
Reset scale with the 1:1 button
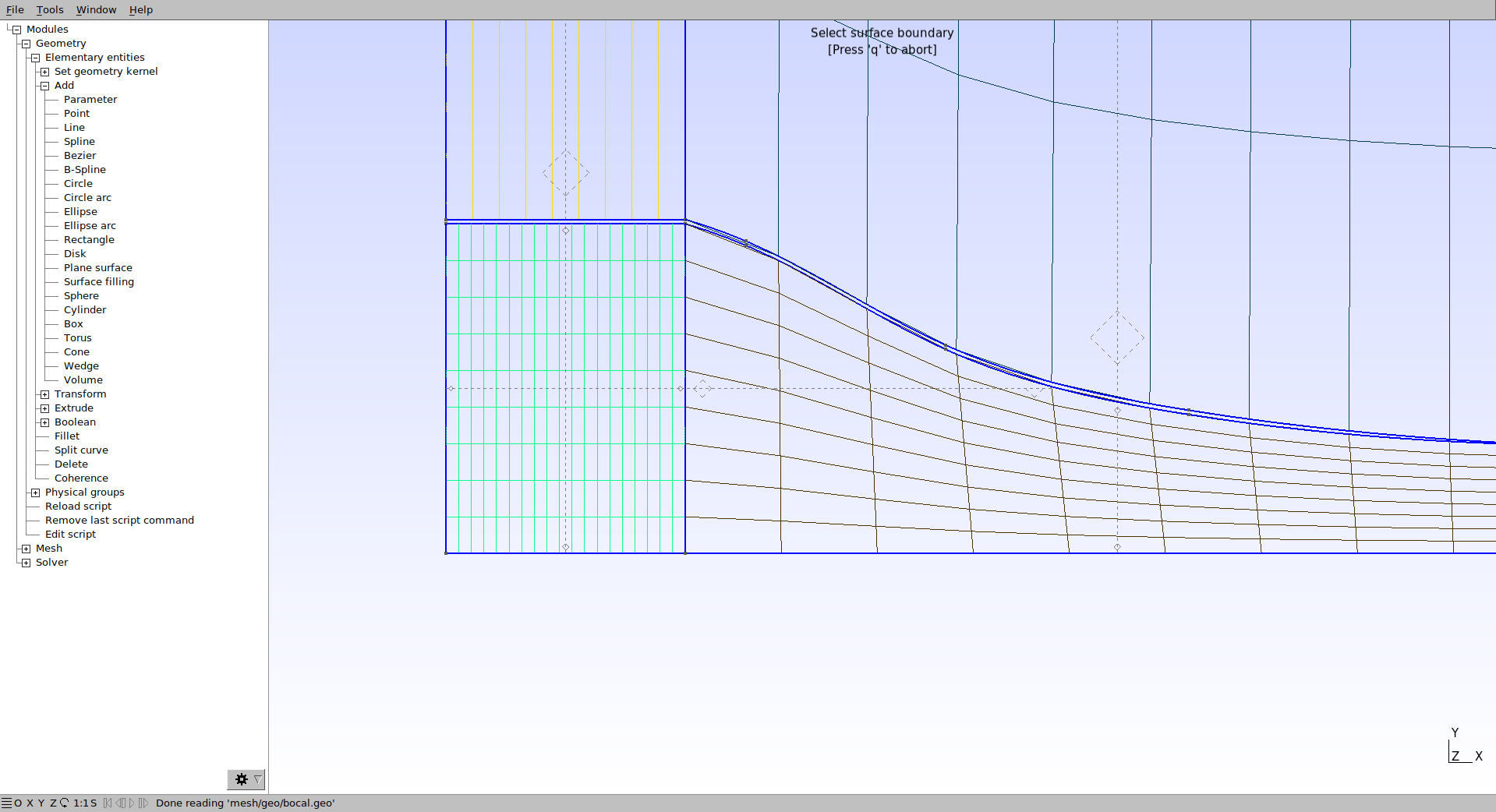pyautogui.click(x=80, y=803)
